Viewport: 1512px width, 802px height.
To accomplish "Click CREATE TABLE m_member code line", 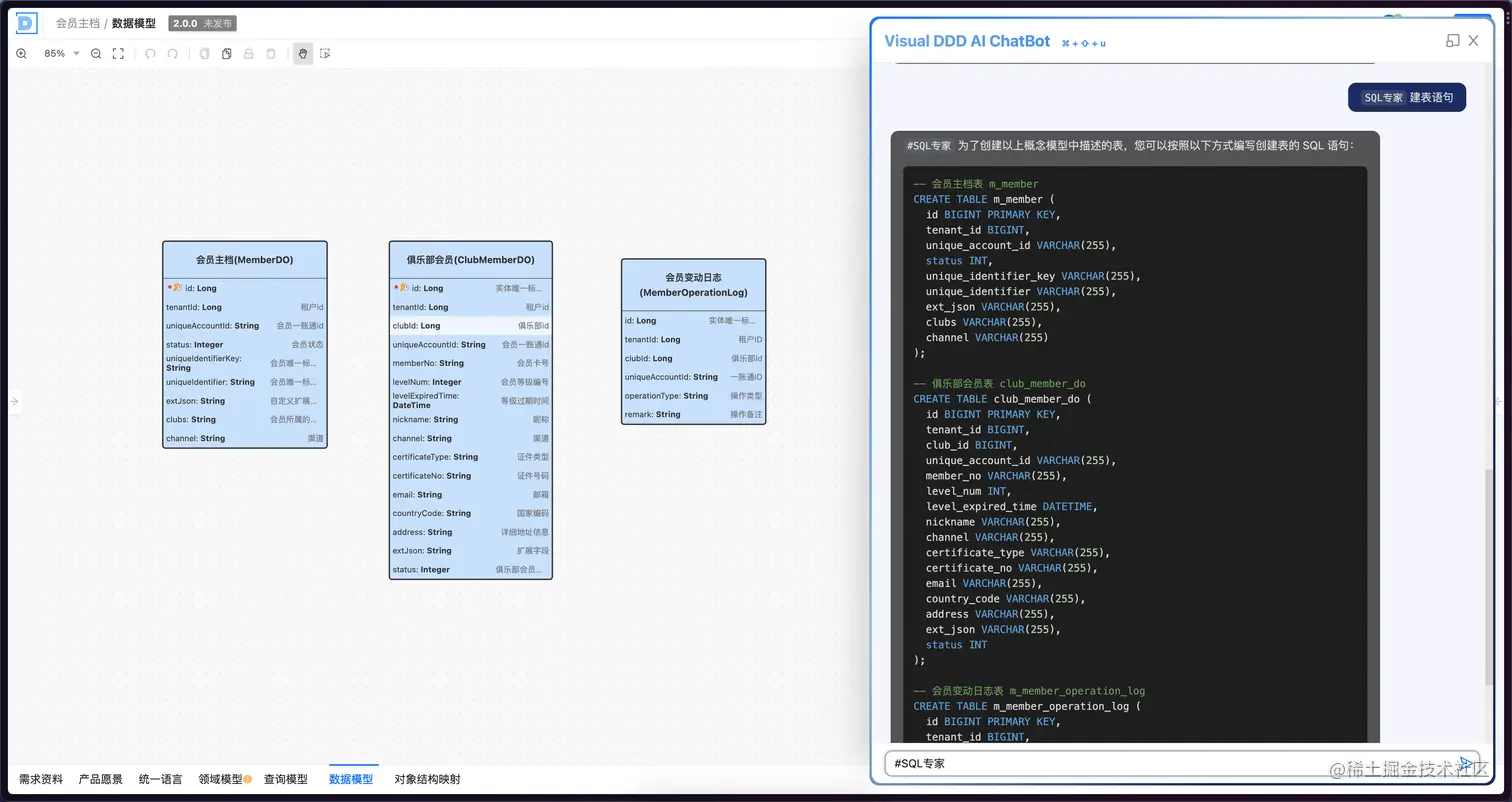I will tap(984, 199).
